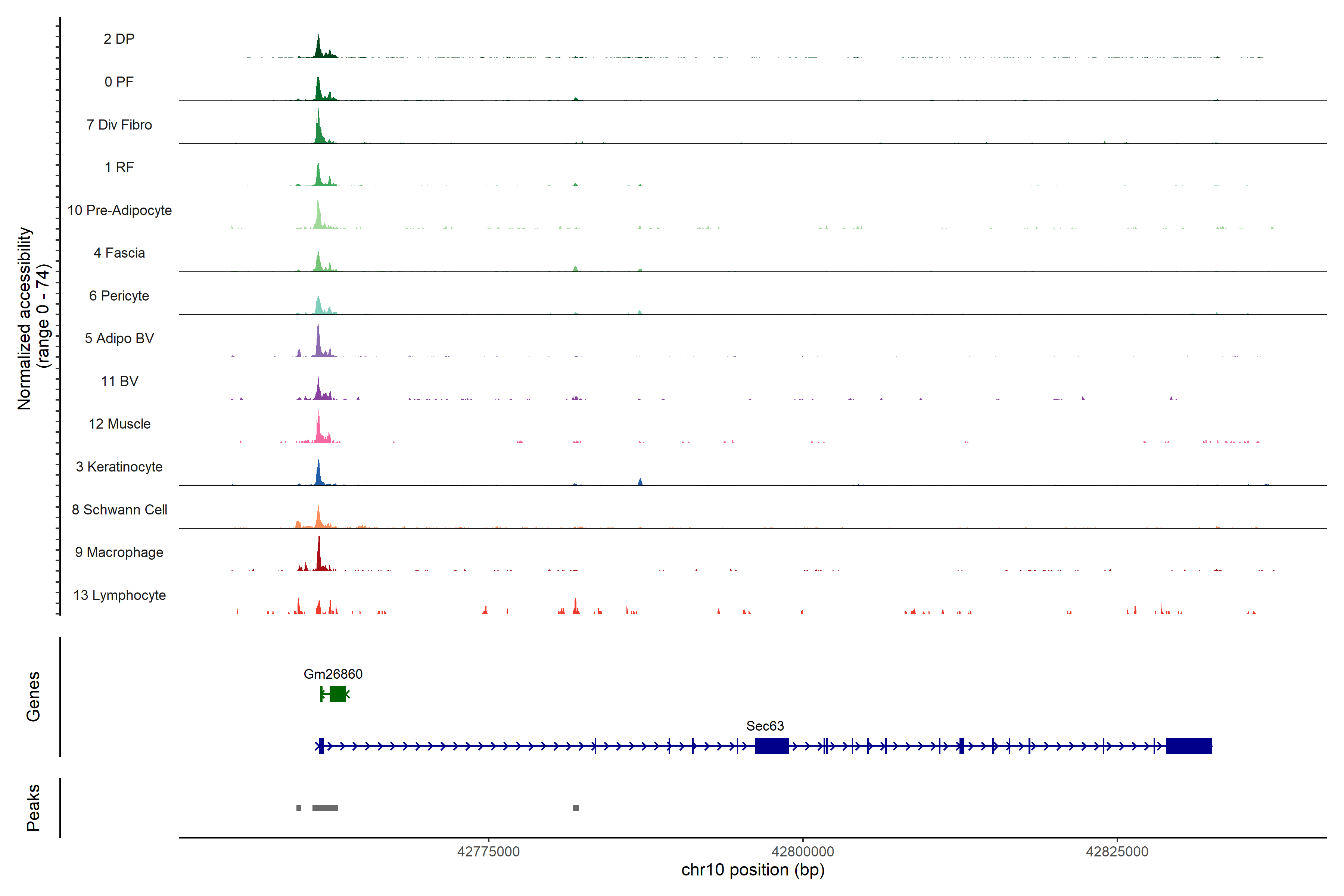The width and height of the screenshot is (1344, 896).
Task: Select the green Gm26860 gene box
Action: (338, 694)
